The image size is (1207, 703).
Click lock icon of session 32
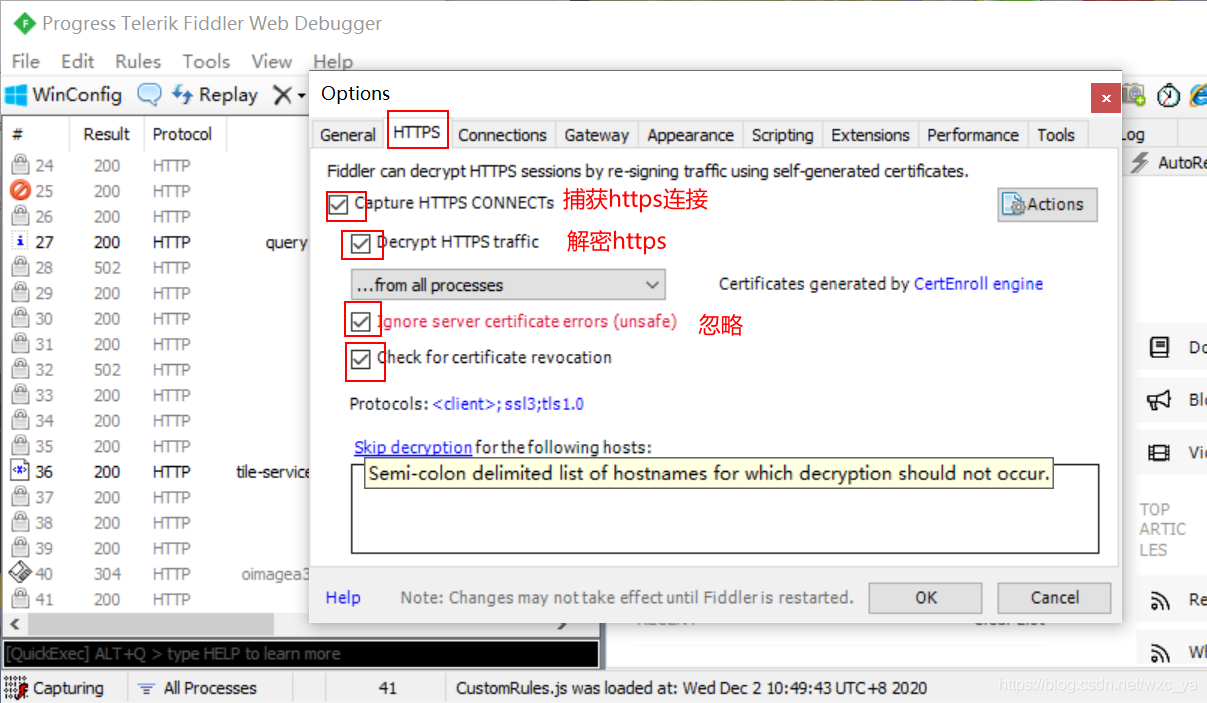[20, 370]
